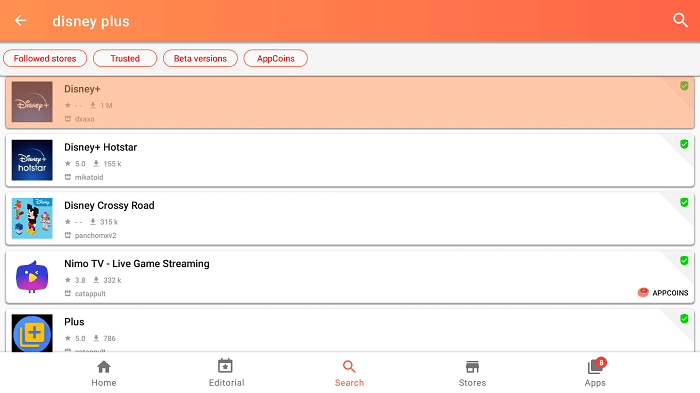Go to Home tab
The height and width of the screenshot is (393, 700).
click(104, 373)
